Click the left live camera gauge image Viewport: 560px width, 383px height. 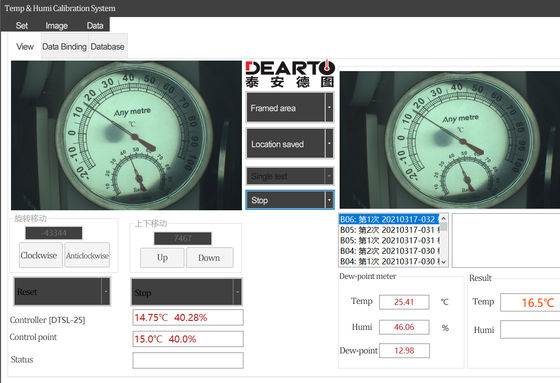(x=126, y=135)
